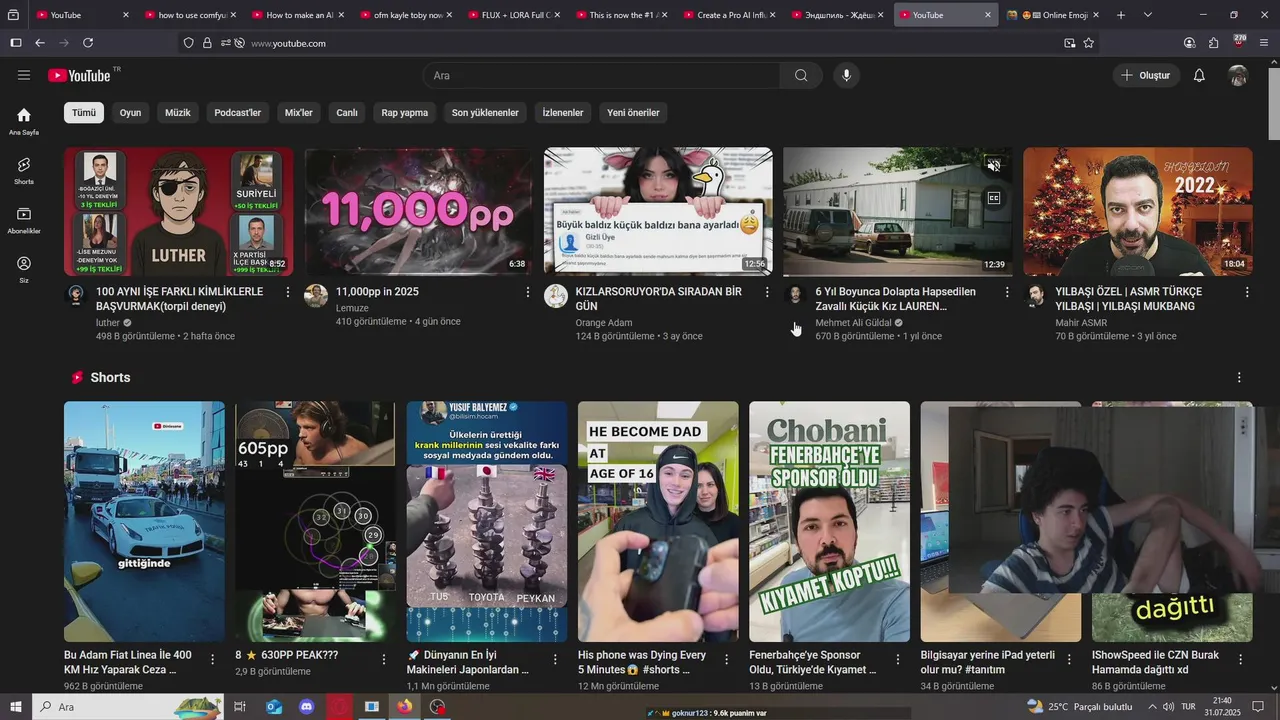Filter by Podcast'ler chip
The width and height of the screenshot is (1280, 720).
point(237,113)
